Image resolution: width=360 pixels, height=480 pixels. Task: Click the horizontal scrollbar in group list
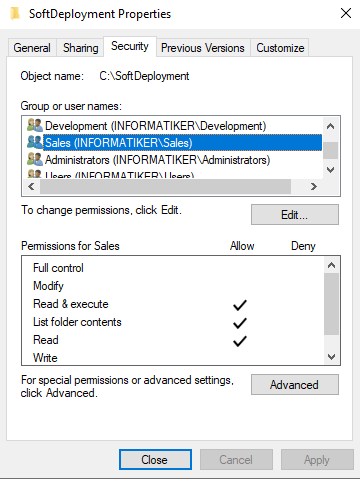tap(165, 187)
